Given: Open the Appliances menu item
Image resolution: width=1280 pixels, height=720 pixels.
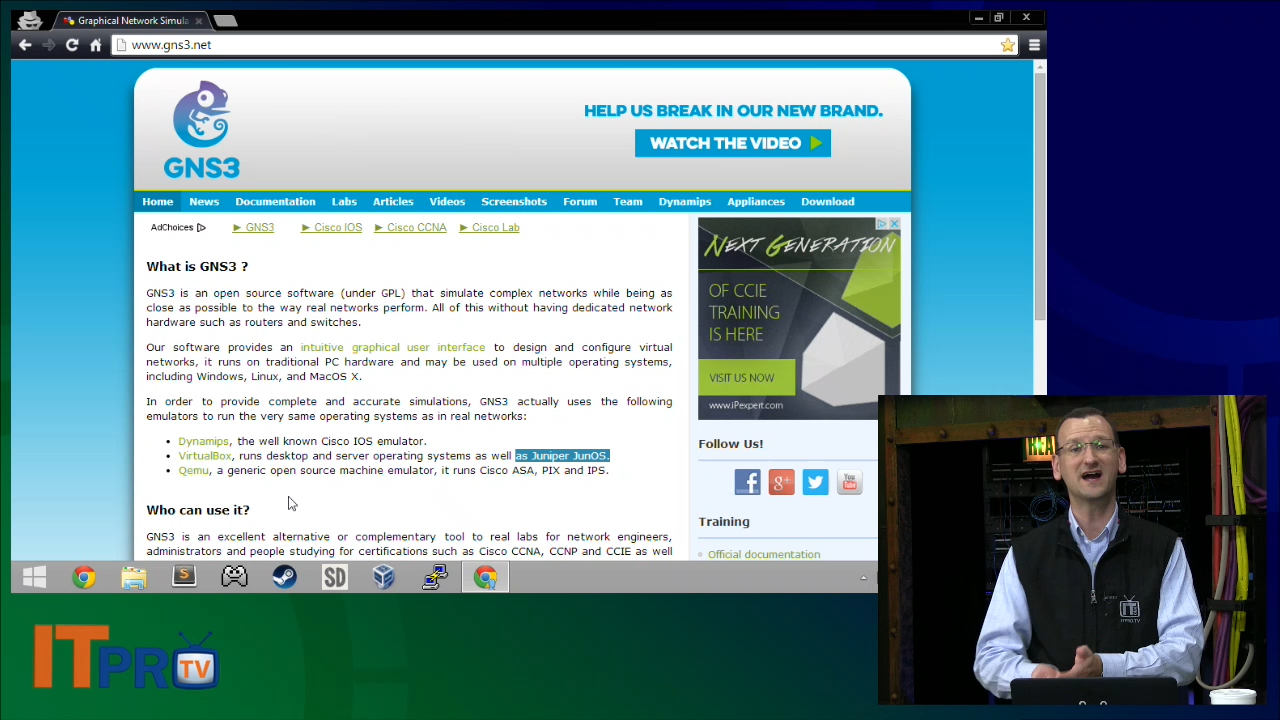Looking at the screenshot, I should tap(756, 202).
